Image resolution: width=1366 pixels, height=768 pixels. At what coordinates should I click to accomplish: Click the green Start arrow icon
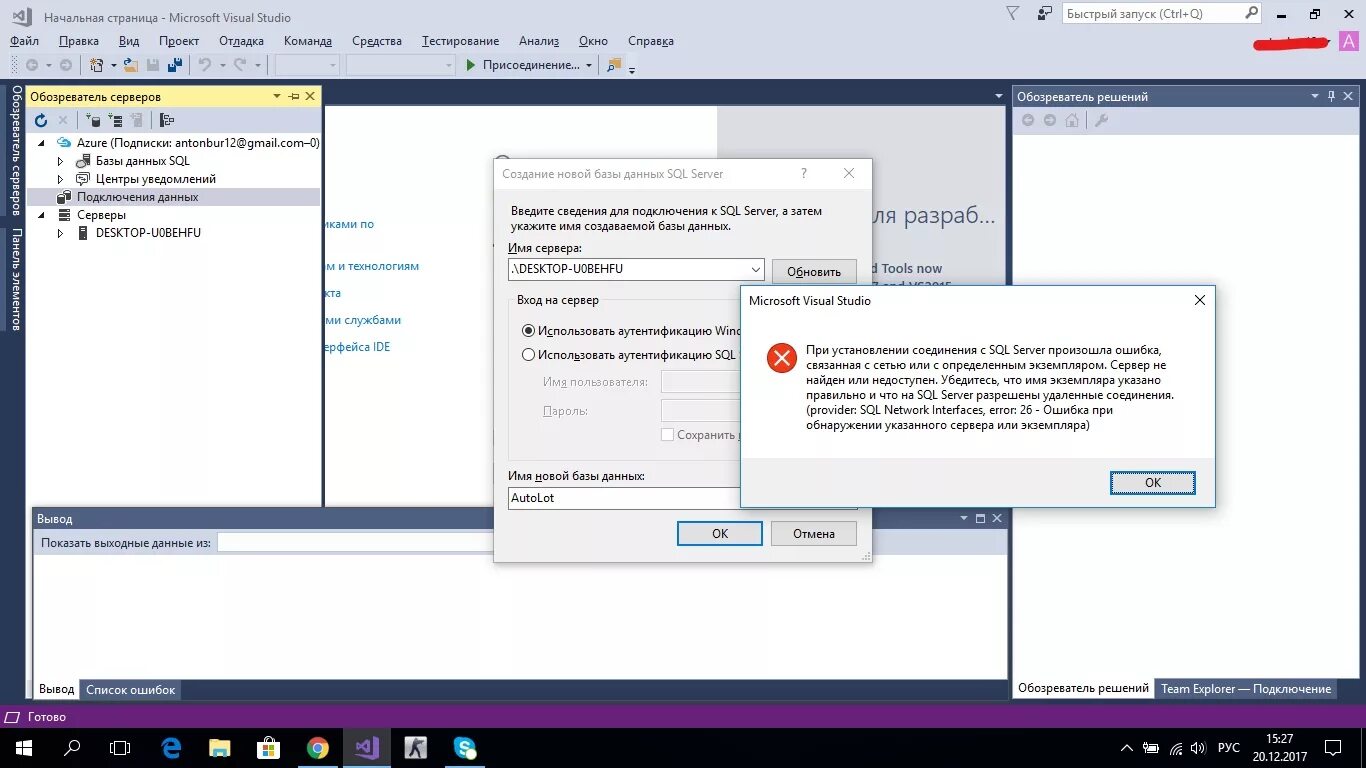tap(472, 65)
